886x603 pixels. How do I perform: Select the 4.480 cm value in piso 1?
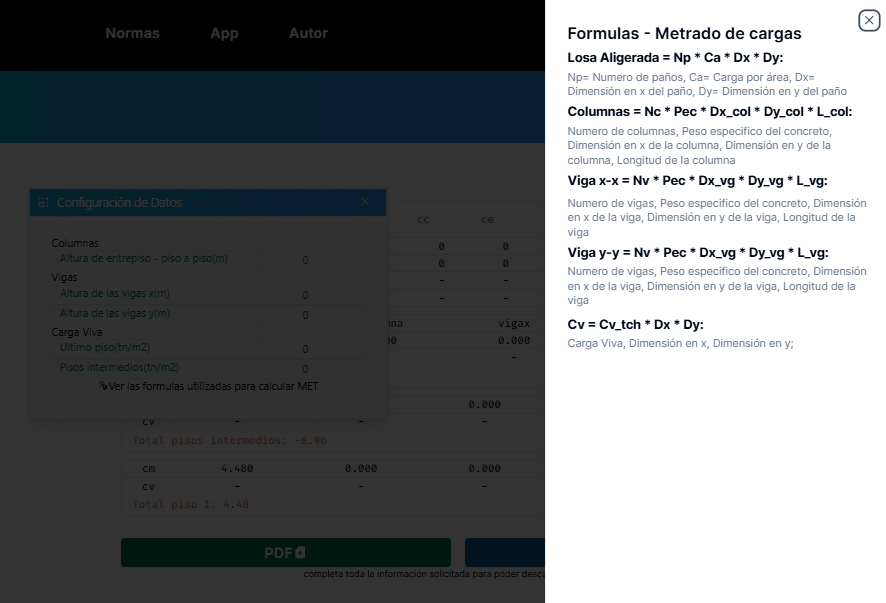238,468
